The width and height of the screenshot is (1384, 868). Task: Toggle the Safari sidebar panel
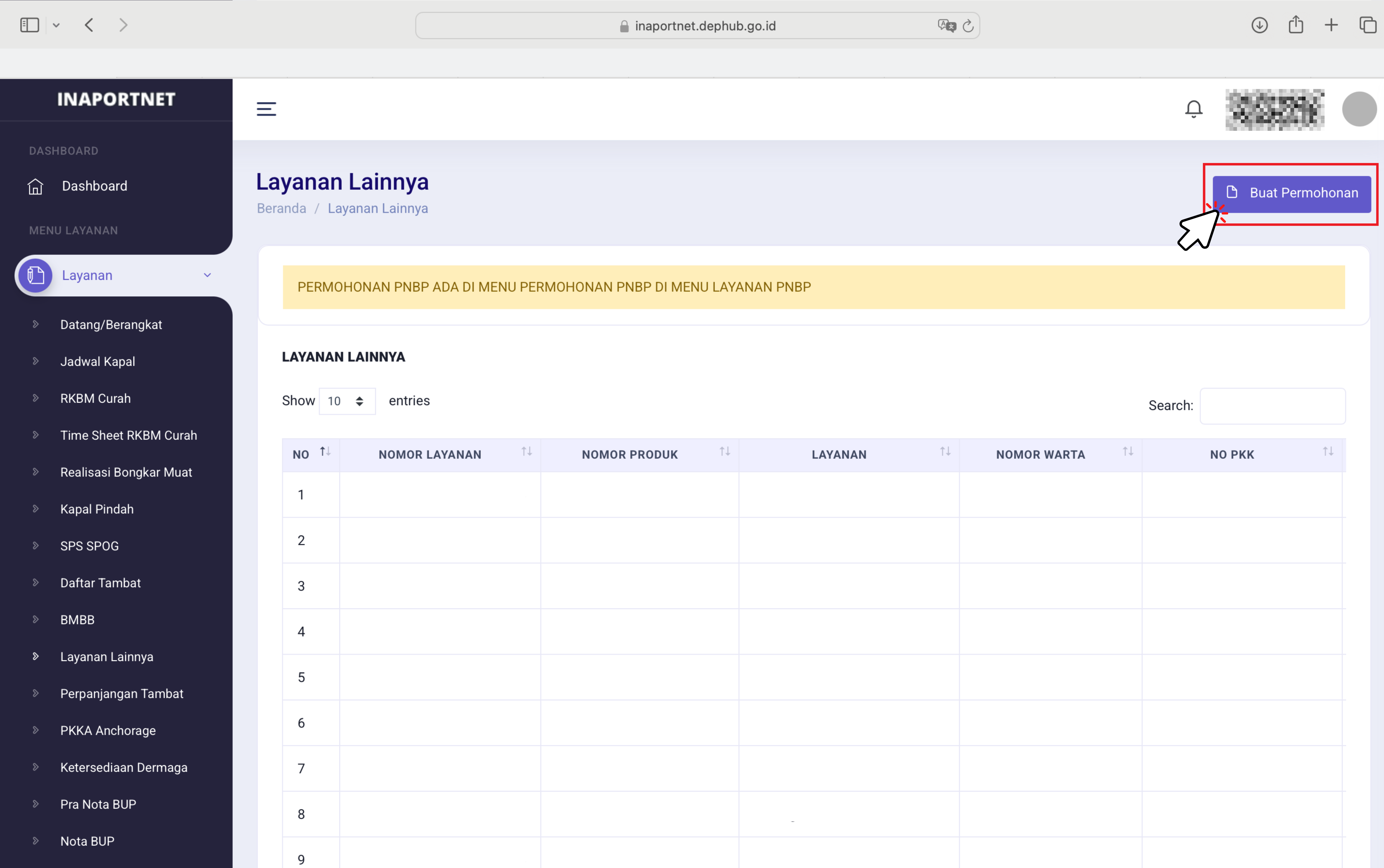(29, 25)
